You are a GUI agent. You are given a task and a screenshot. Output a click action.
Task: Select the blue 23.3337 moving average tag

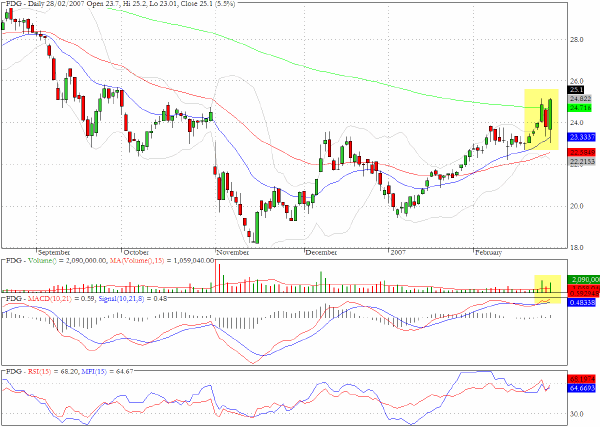(x=582, y=137)
